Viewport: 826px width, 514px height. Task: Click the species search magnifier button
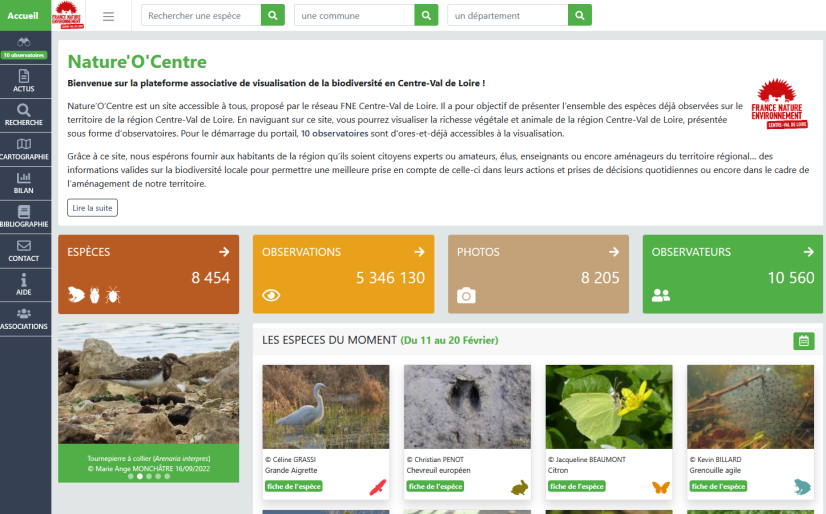pos(273,15)
